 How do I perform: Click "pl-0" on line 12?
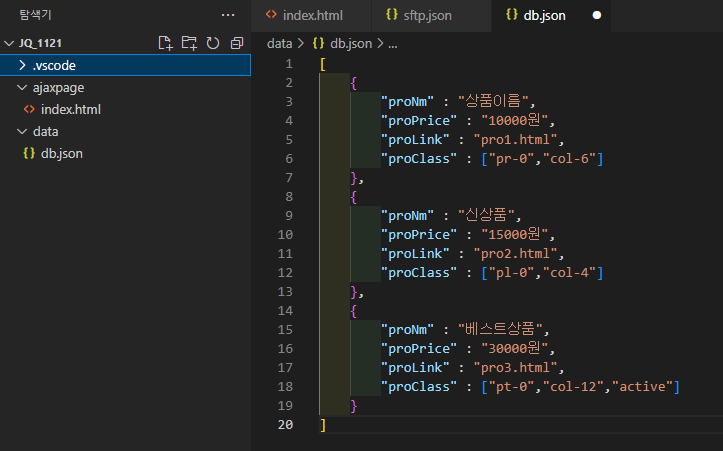click(512, 273)
